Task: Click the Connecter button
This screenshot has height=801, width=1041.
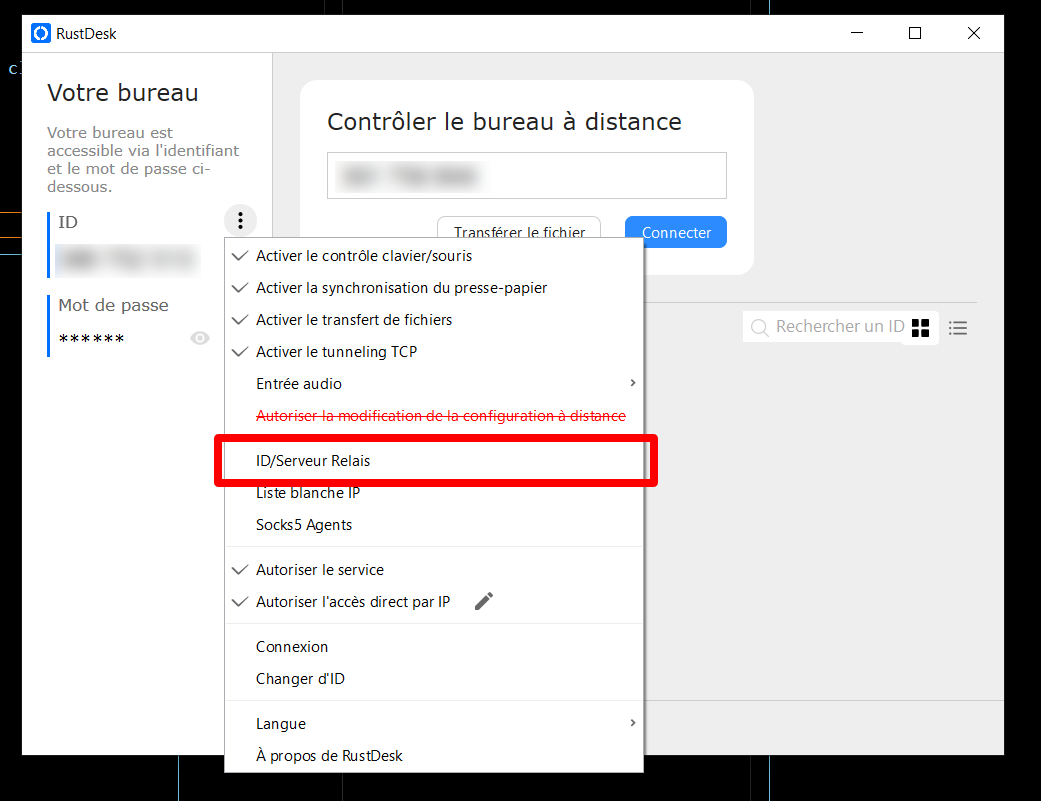Action: click(676, 232)
